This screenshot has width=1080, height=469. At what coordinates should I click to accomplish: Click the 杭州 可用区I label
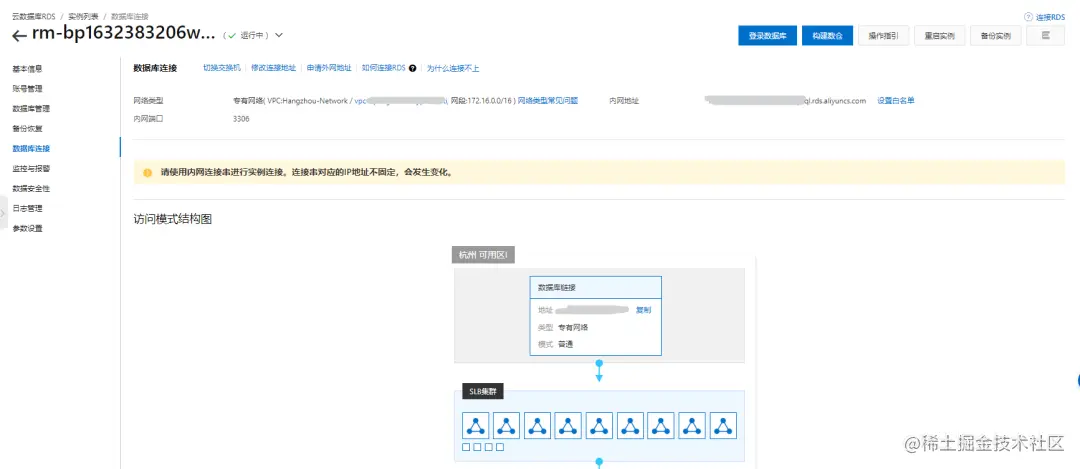pyautogui.click(x=484, y=255)
